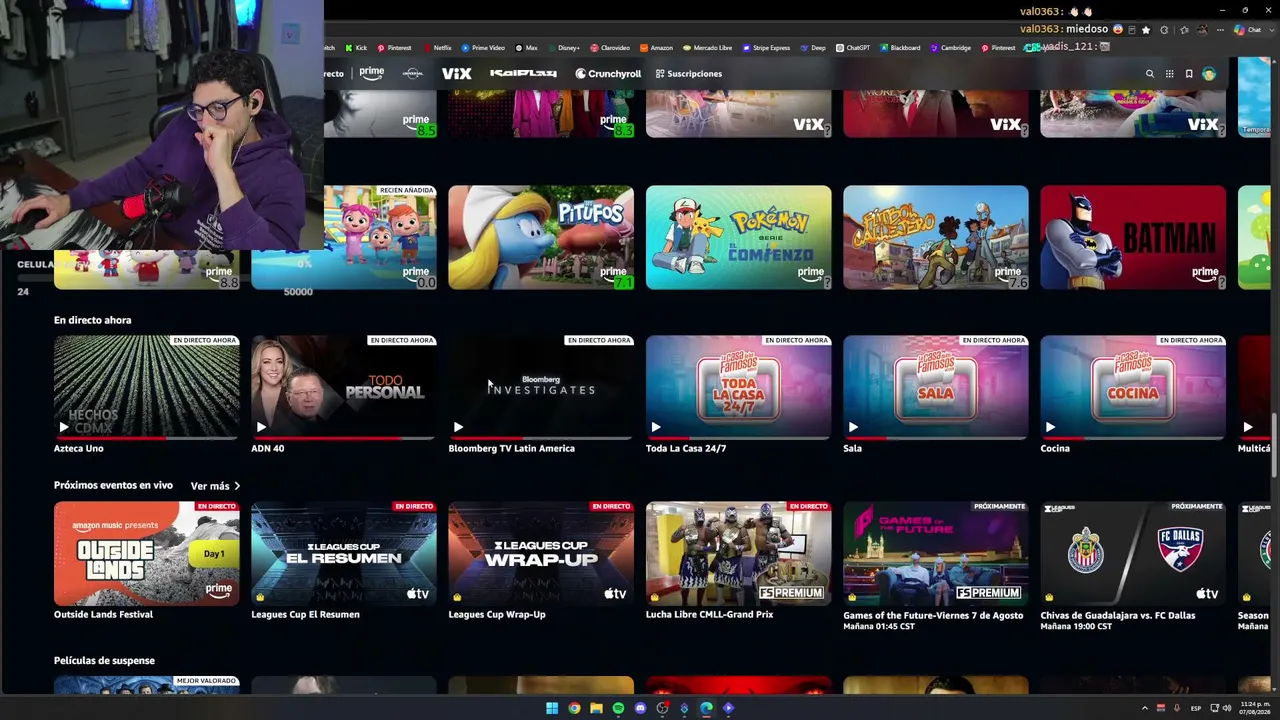Open the Lucha Libre CMLL-Grand Prix thumbnail

coord(739,554)
